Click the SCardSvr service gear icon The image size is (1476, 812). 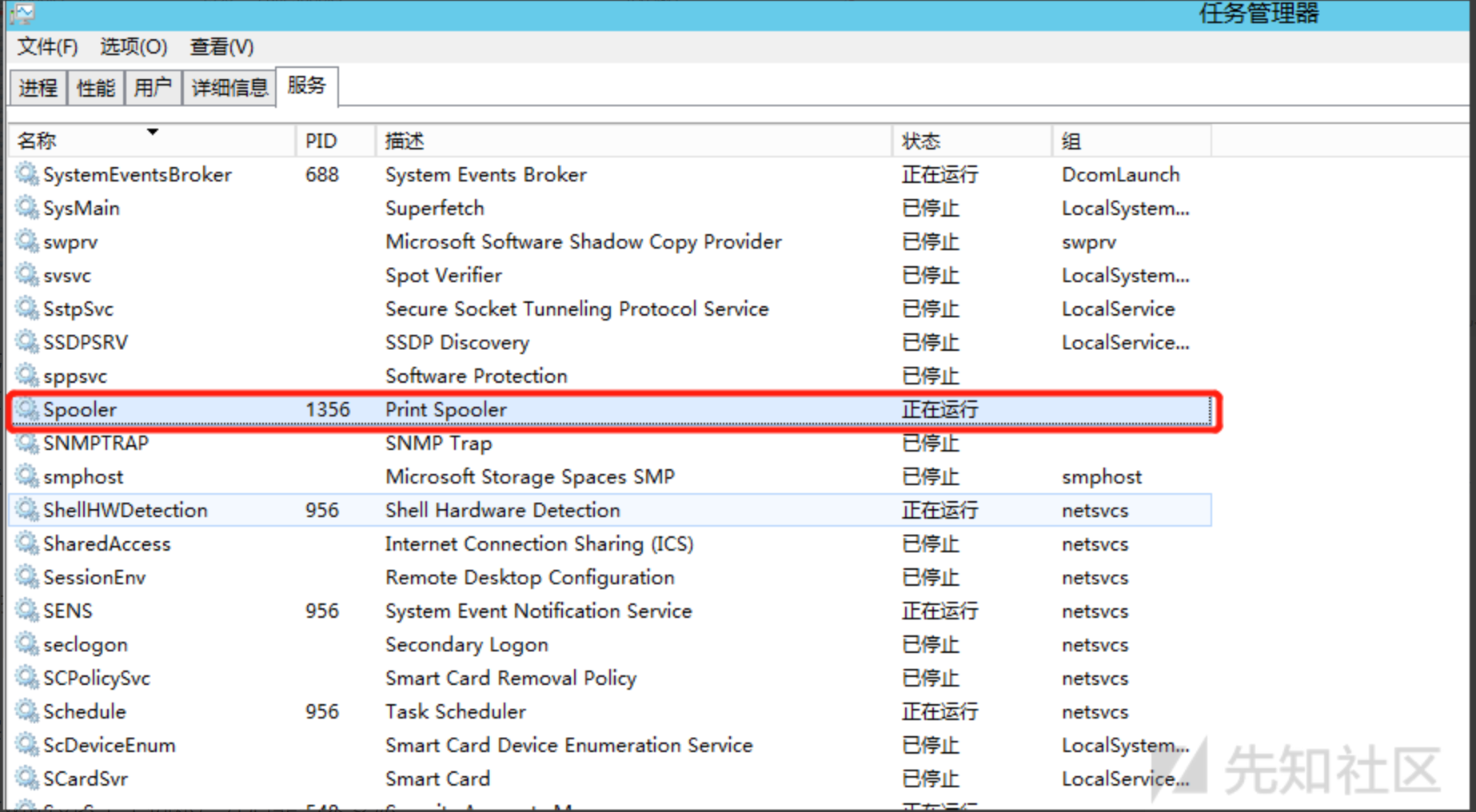pos(27,778)
